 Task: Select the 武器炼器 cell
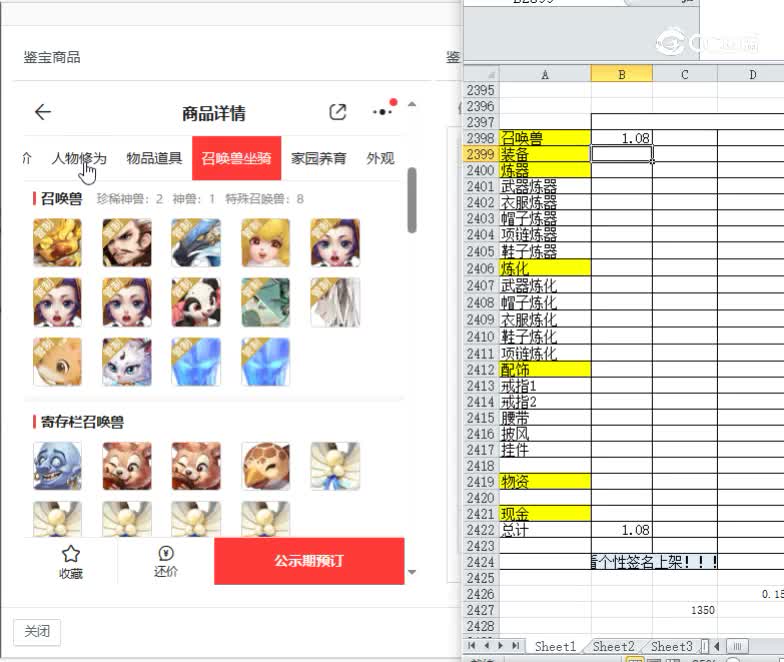(x=545, y=186)
